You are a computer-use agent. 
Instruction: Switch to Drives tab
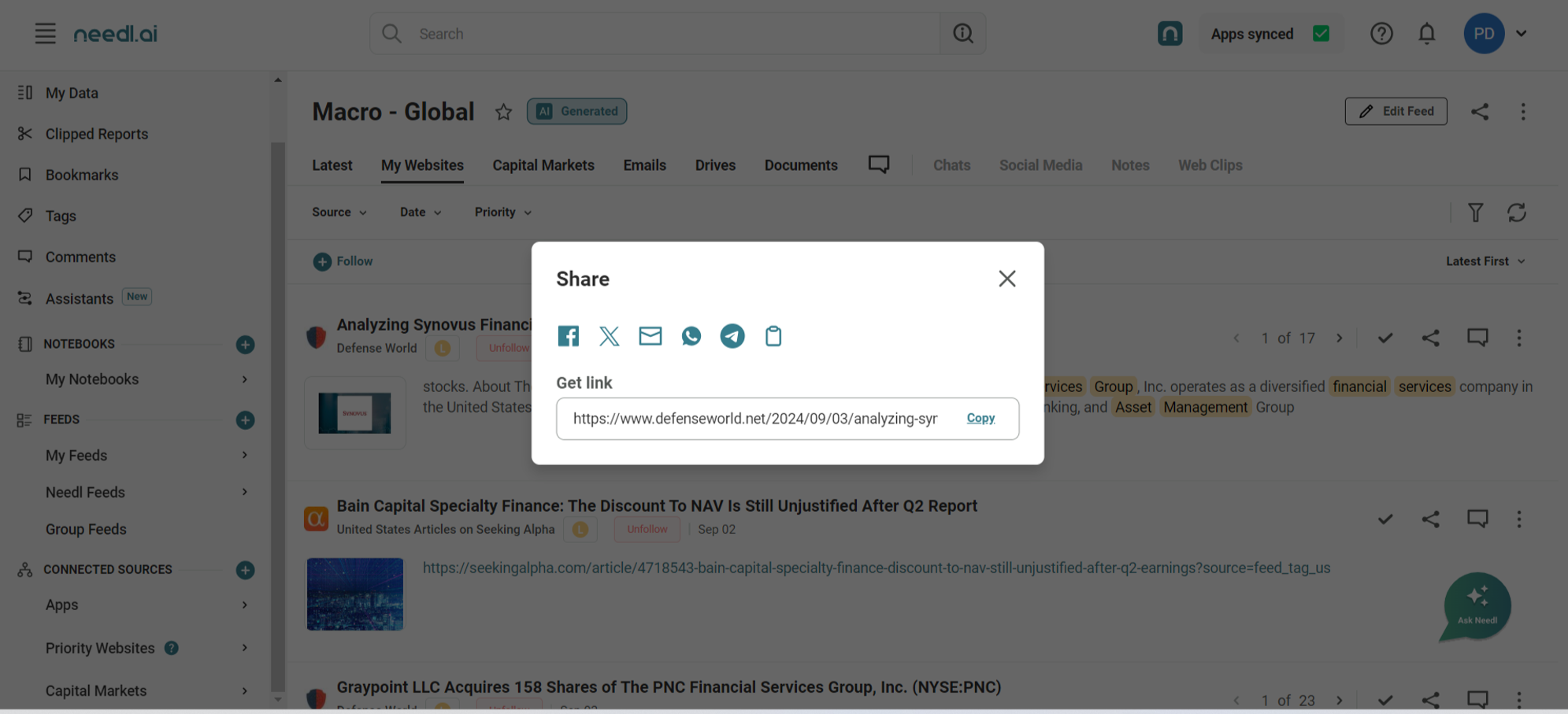[715, 165]
